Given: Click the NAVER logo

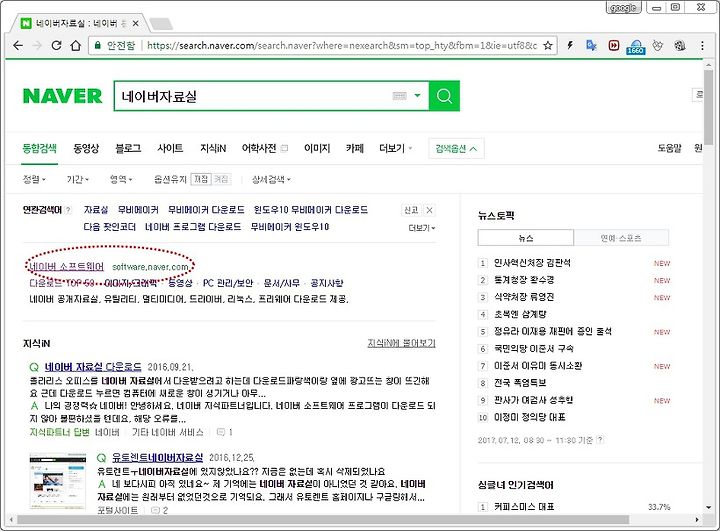Looking at the screenshot, I should (62, 96).
